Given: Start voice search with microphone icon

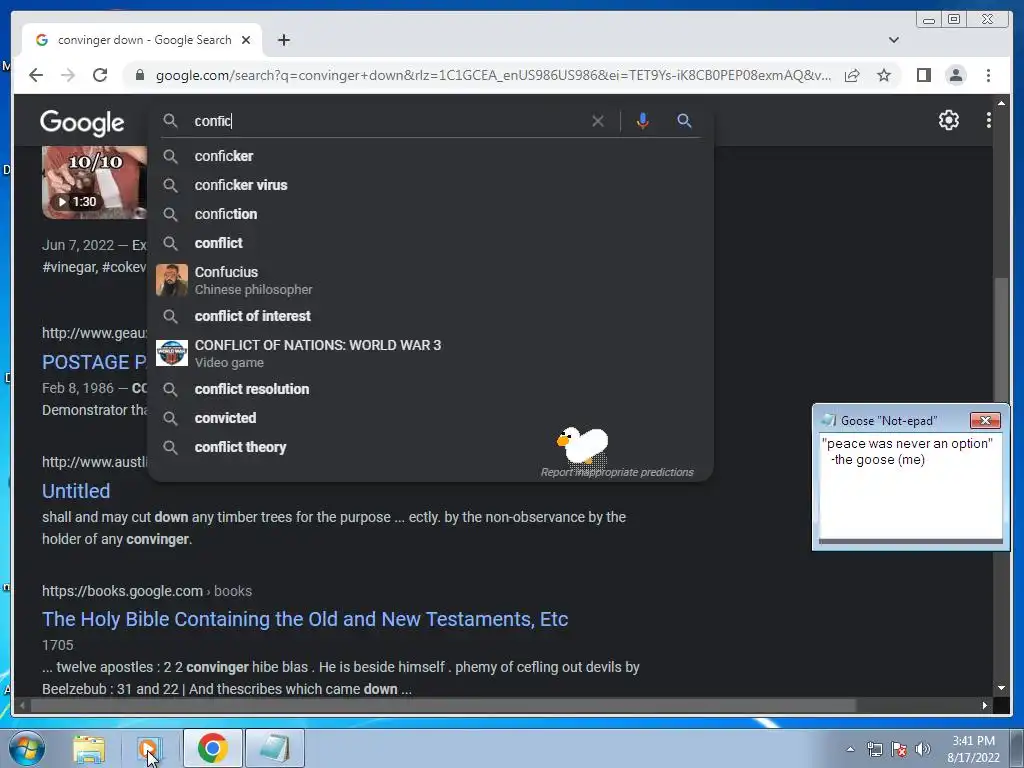Looking at the screenshot, I should coord(643,121).
